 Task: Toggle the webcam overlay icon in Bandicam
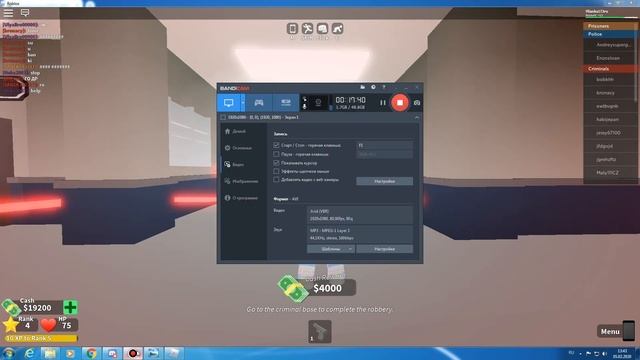318,102
